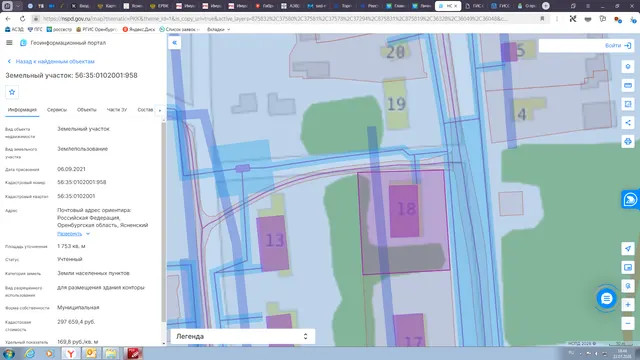The image size is (640, 360).
Task: Click the browser address bar URL
Action: point(275,19)
